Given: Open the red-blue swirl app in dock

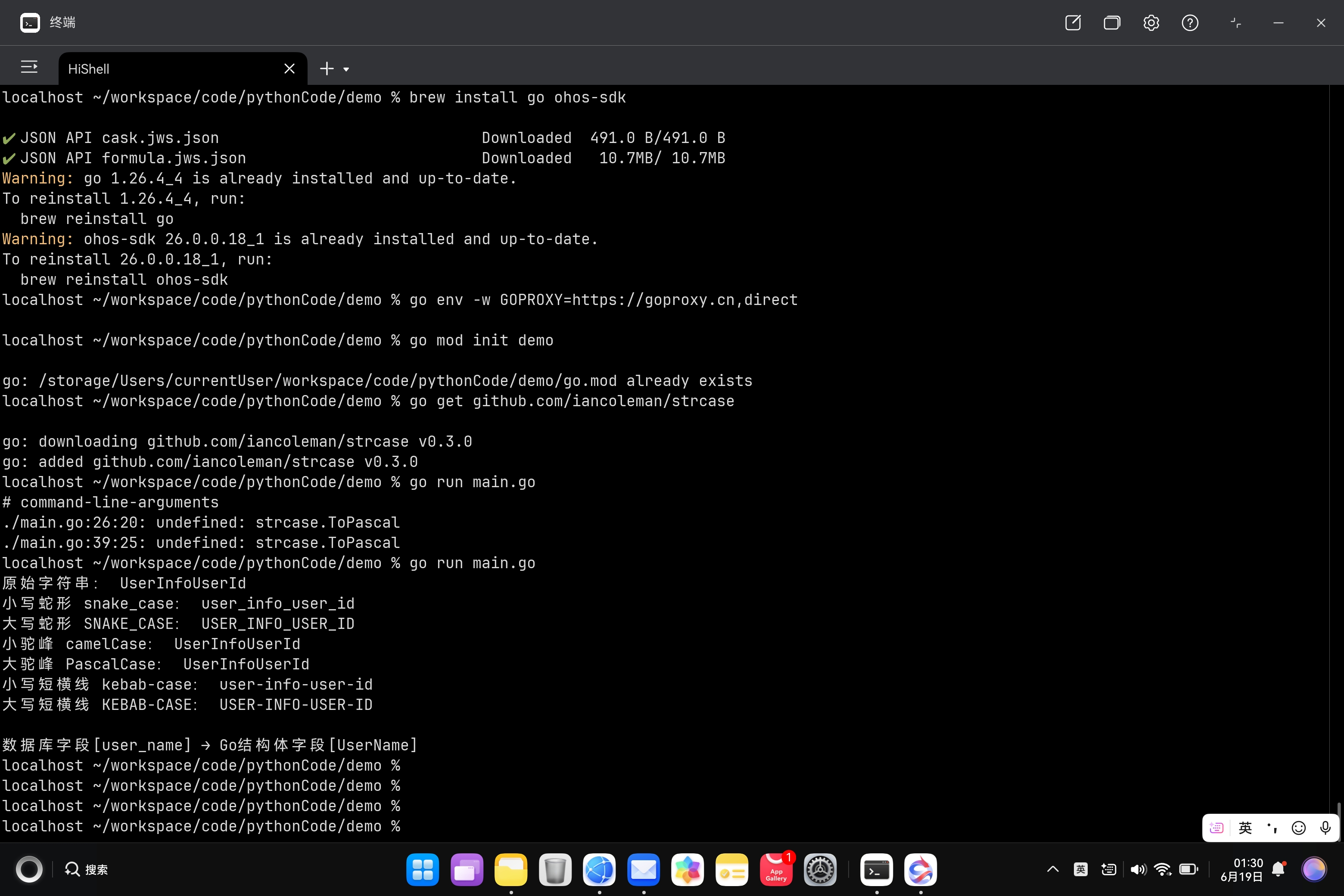Looking at the screenshot, I should tap(921, 870).
